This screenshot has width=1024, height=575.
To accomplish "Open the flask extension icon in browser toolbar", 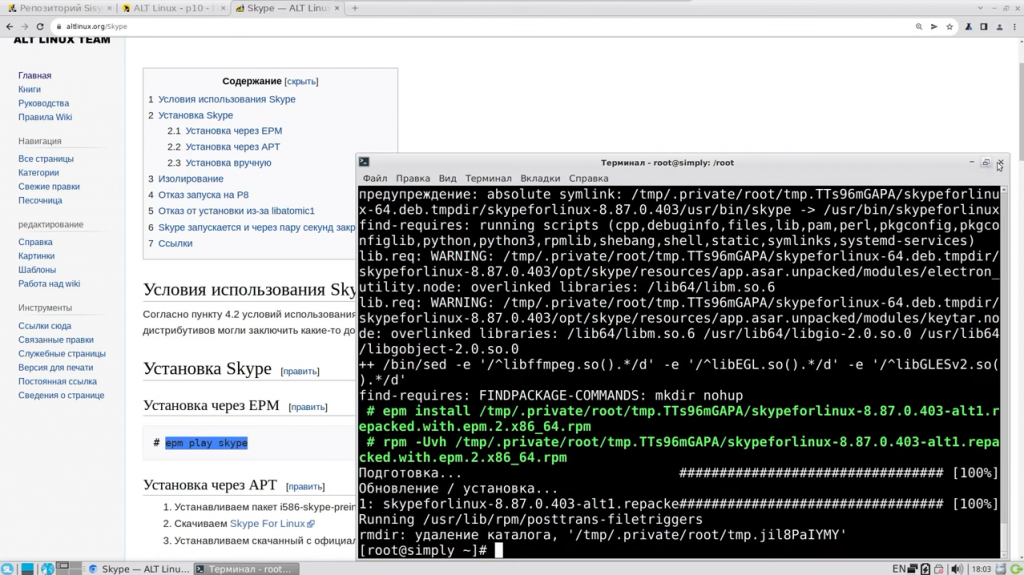I will 968,27.
